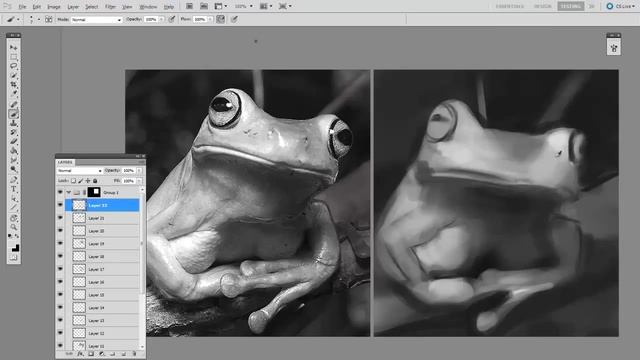Delete layer using trash icon

pyautogui.click(x=134, y=354)
